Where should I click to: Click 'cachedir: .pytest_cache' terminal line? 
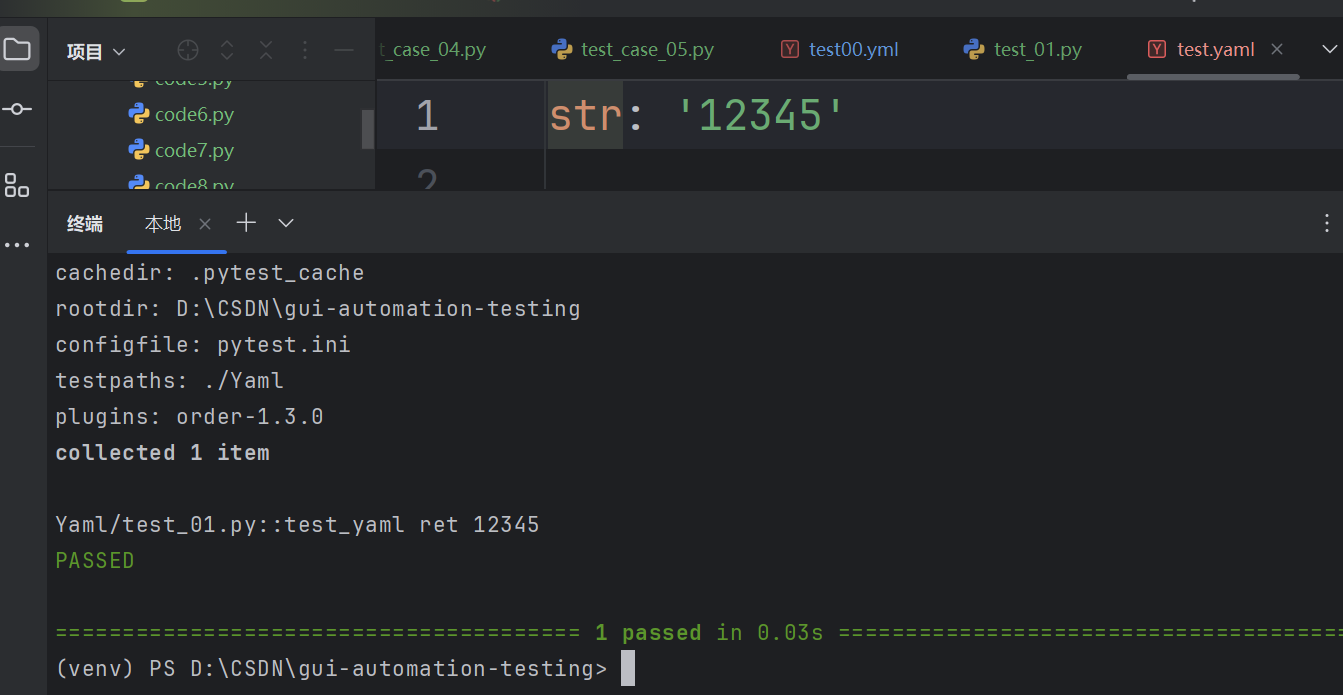coord(210,273)
